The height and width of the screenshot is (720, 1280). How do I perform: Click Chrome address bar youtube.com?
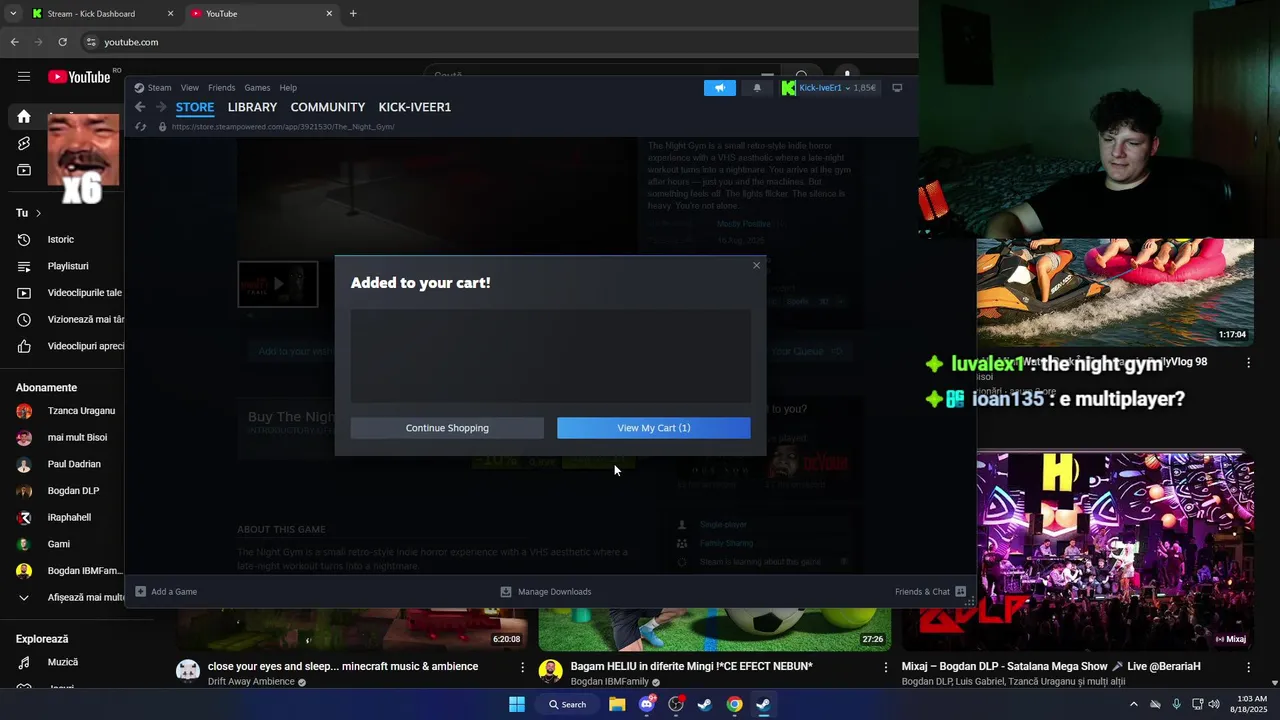pyautogui.click(x=131, y=42)
